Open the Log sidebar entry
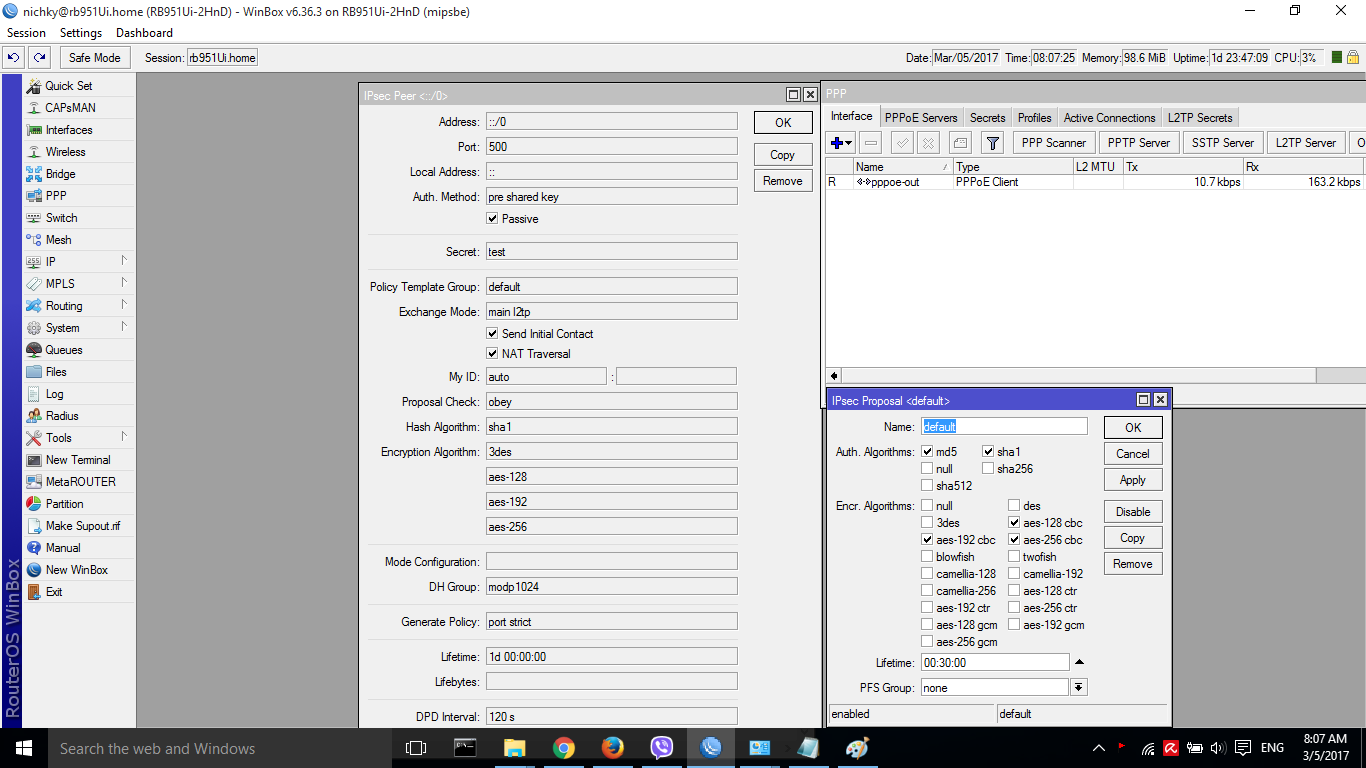Viewport: 1366px width, 768px height. (x=54, y=394)
